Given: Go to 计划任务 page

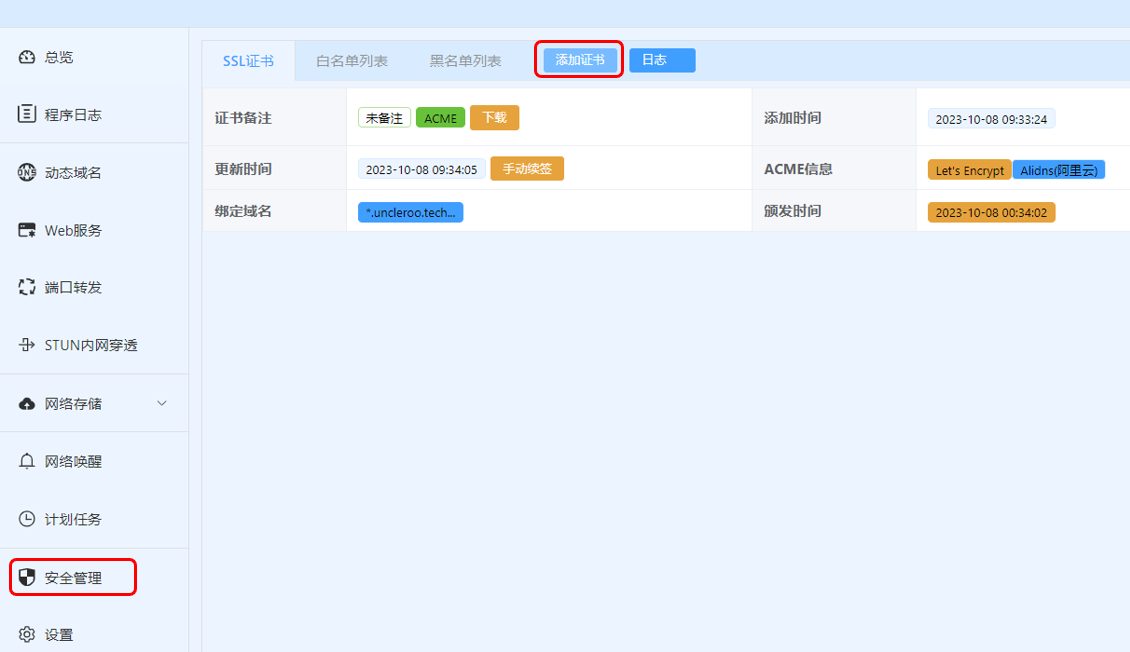Looking at the screenshot, I should pos(73,519).
